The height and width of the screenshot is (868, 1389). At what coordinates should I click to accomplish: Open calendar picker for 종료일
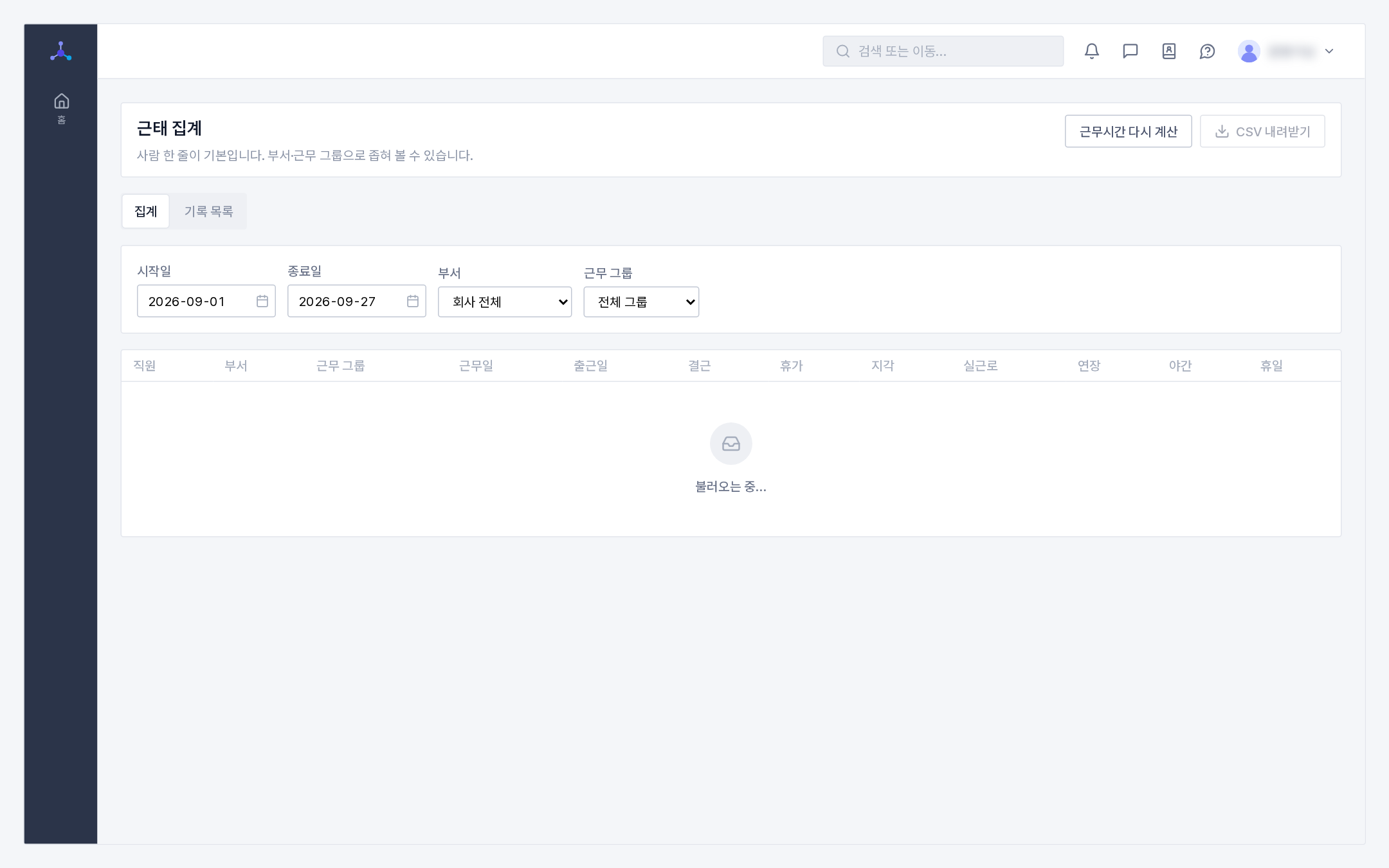point(413,301)
